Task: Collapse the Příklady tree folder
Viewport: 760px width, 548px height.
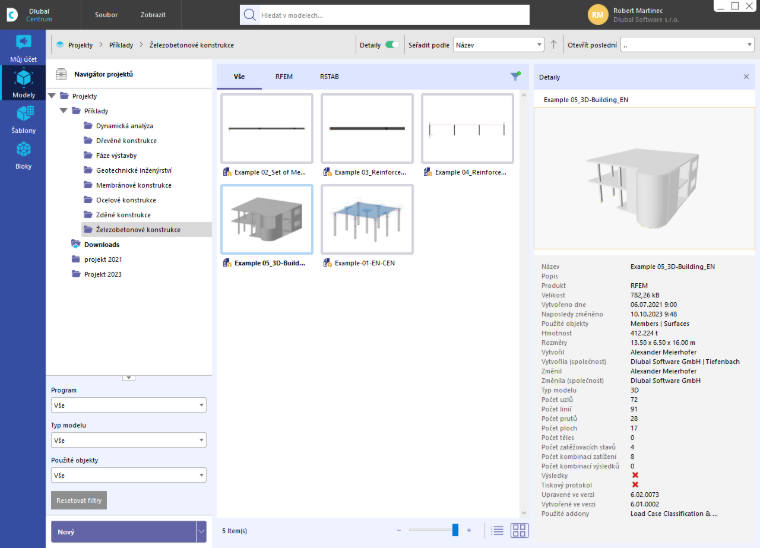Action: coord(63,110)
